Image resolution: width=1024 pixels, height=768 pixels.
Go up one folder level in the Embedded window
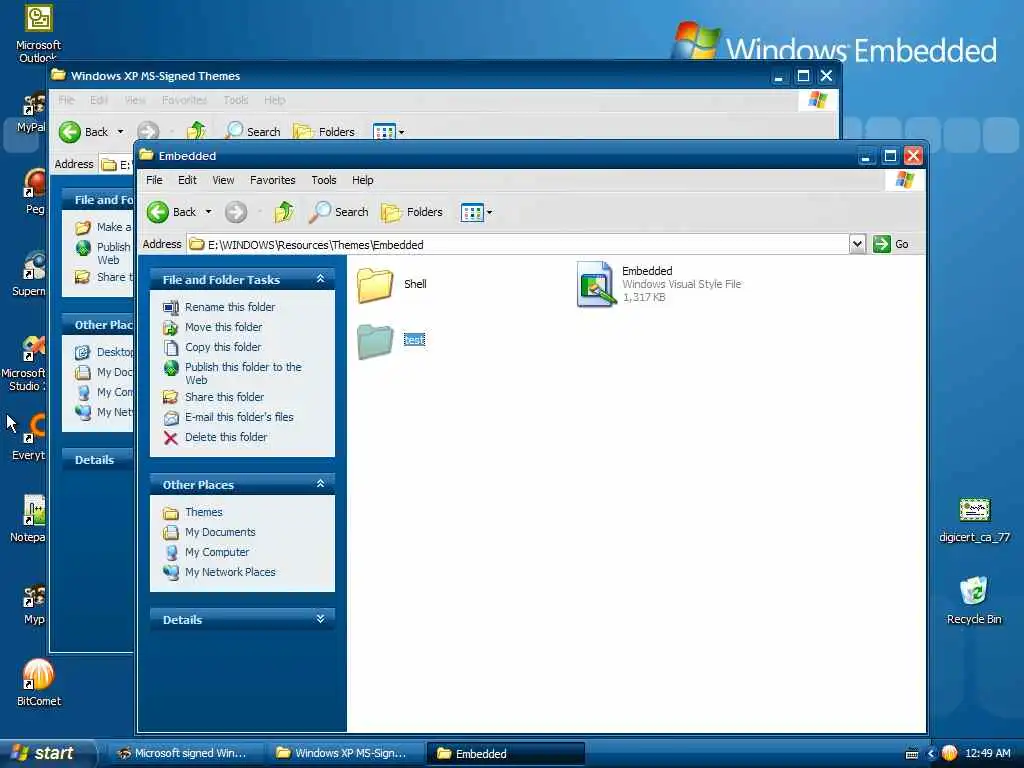pyautogui.click(x=284, y=212)
